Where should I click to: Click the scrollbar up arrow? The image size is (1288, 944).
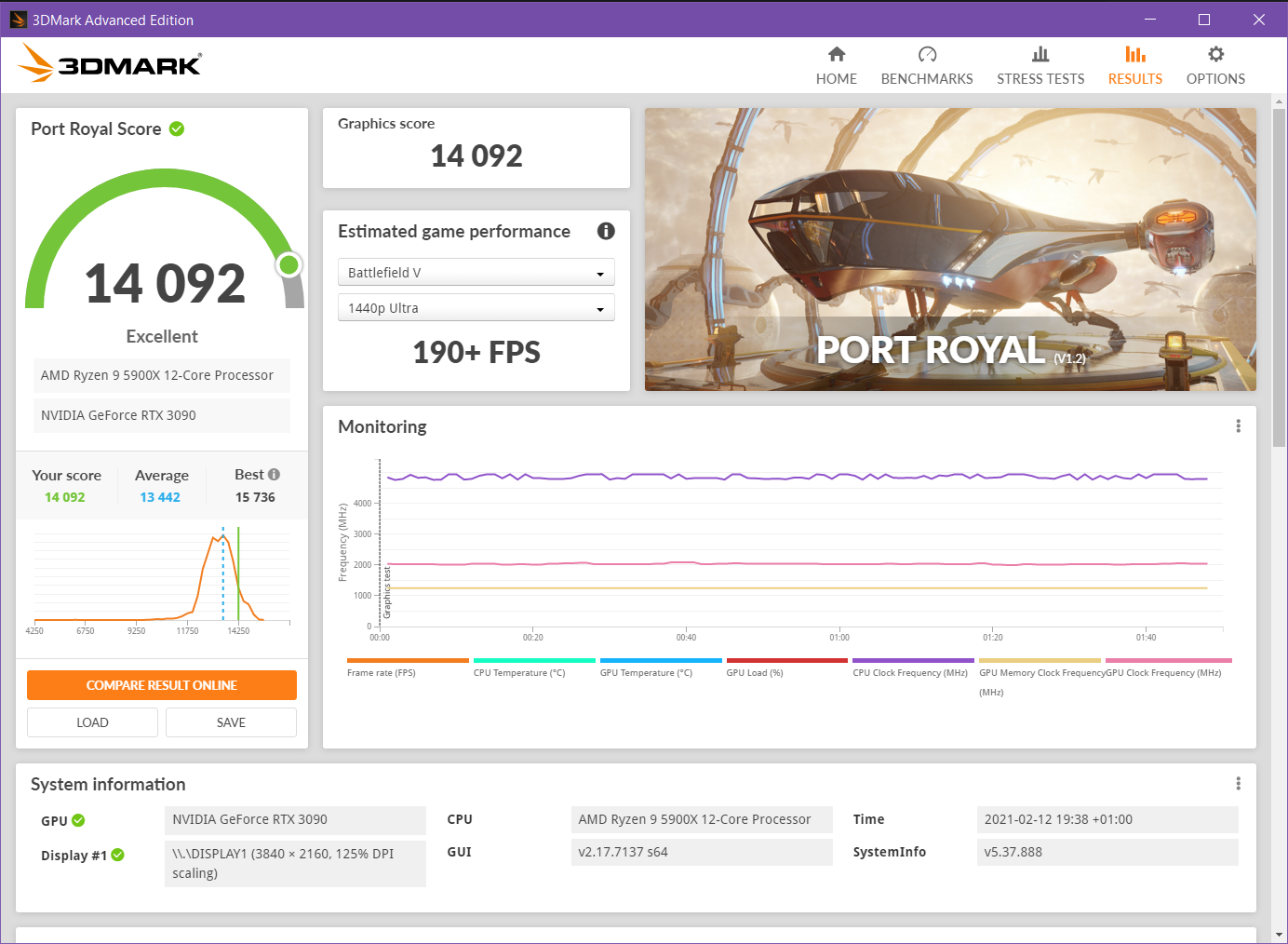1280,101
